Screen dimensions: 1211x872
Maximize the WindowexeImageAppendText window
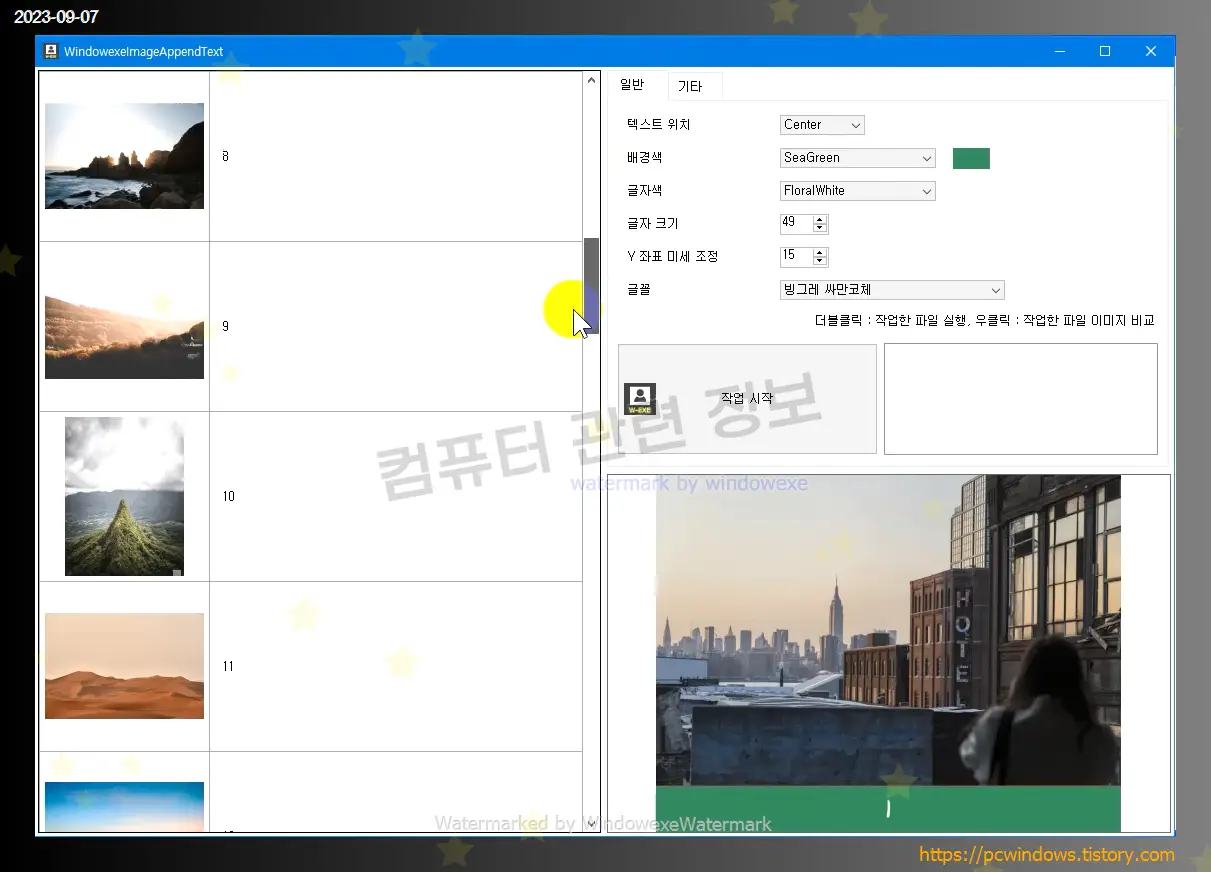pyautogui.click(x=1105, y=51)
